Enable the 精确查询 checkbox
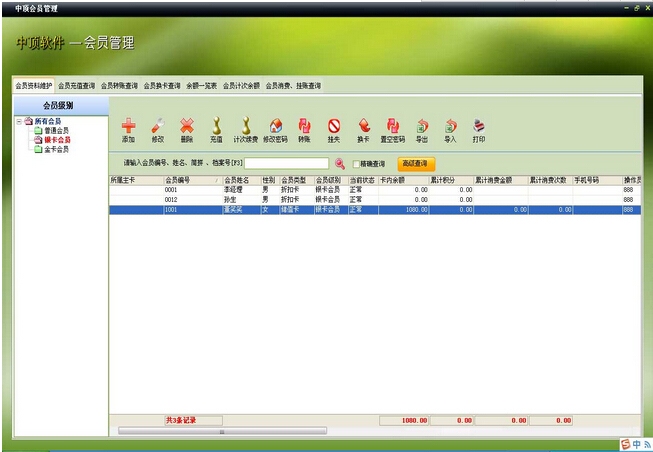The width and height of the screenshot is (653, 452). click(356, 164)
